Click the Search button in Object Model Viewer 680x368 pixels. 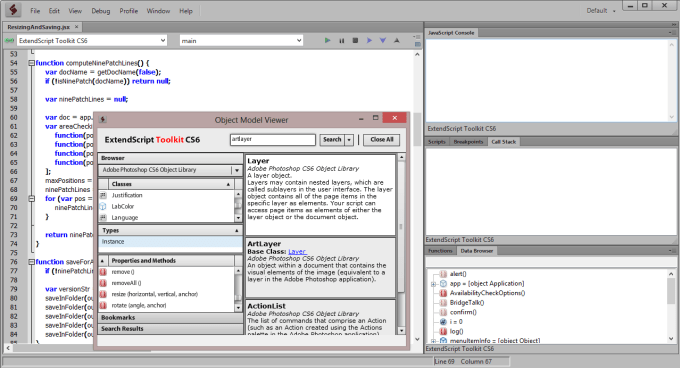point(332,140)
